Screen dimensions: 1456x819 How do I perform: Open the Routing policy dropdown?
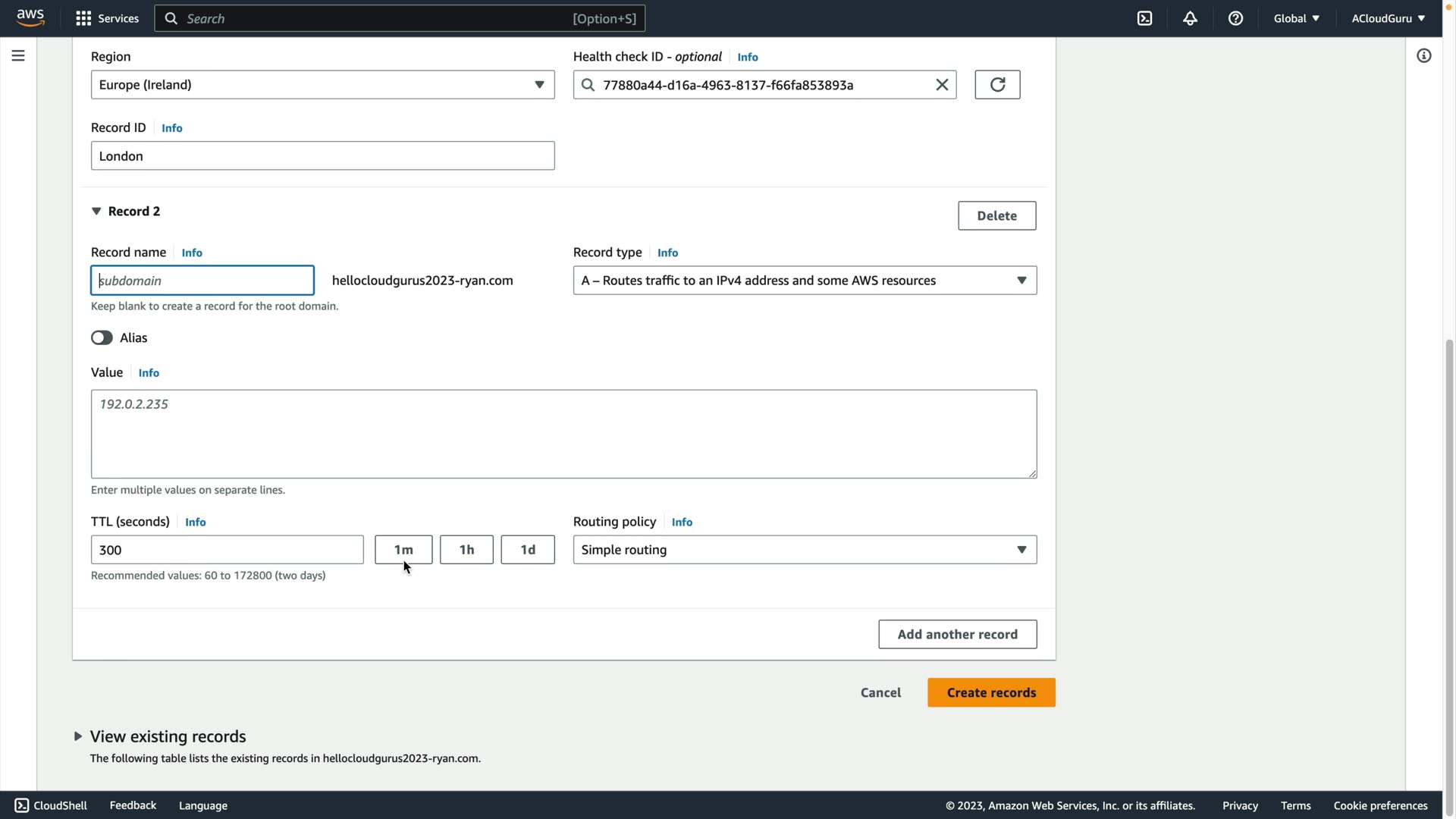click(805, 550)
